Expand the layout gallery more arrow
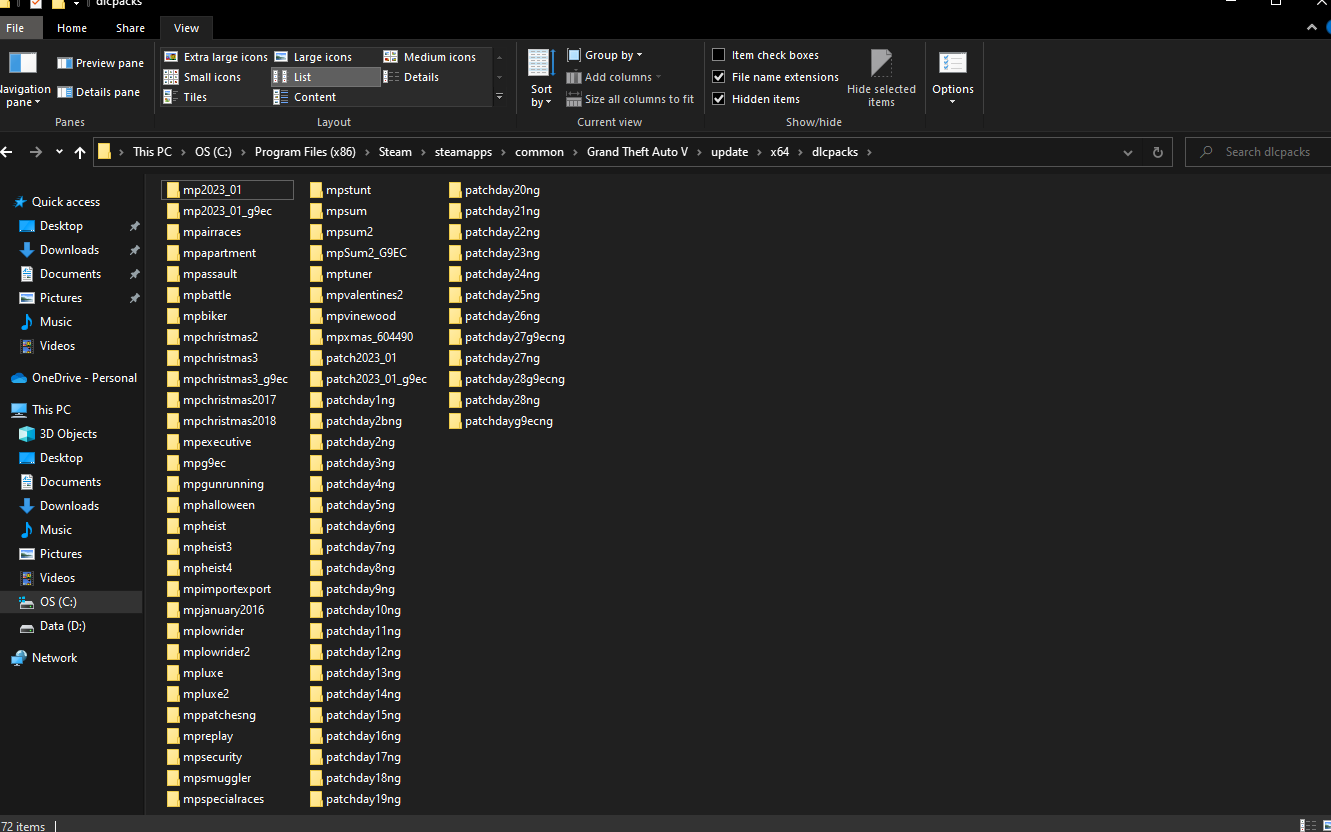Image resolution: width=1331 pixels, height=832 pixels. coord(499,97)
